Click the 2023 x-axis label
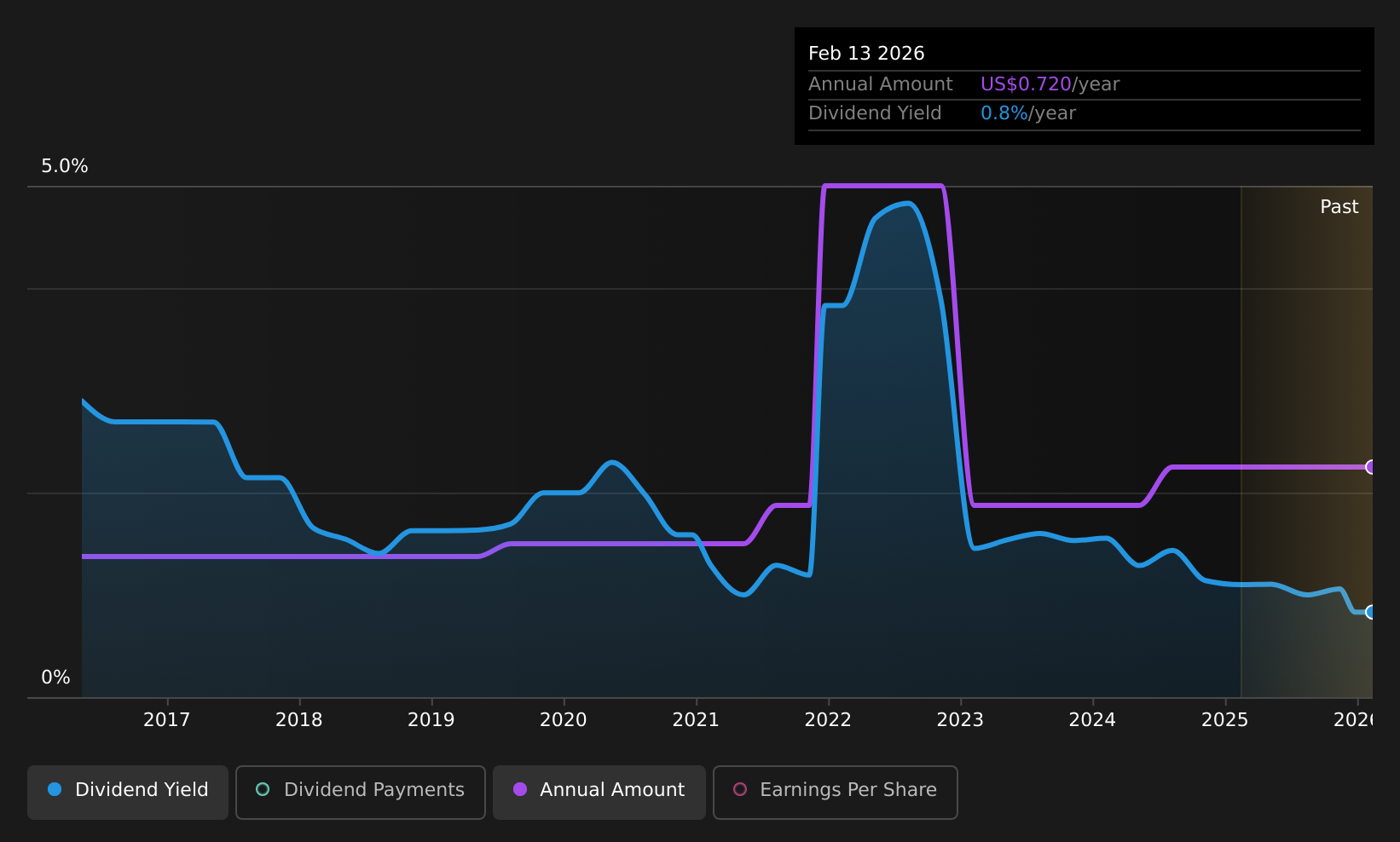The image size is (1400, 842). tap(960, 720)
